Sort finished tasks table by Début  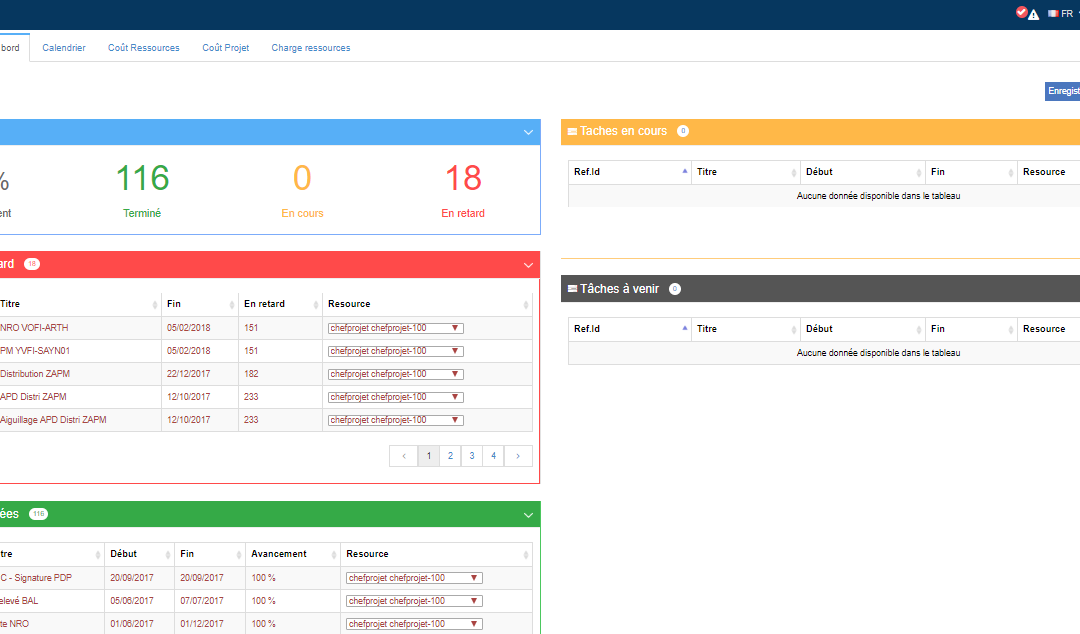(139, 554)
